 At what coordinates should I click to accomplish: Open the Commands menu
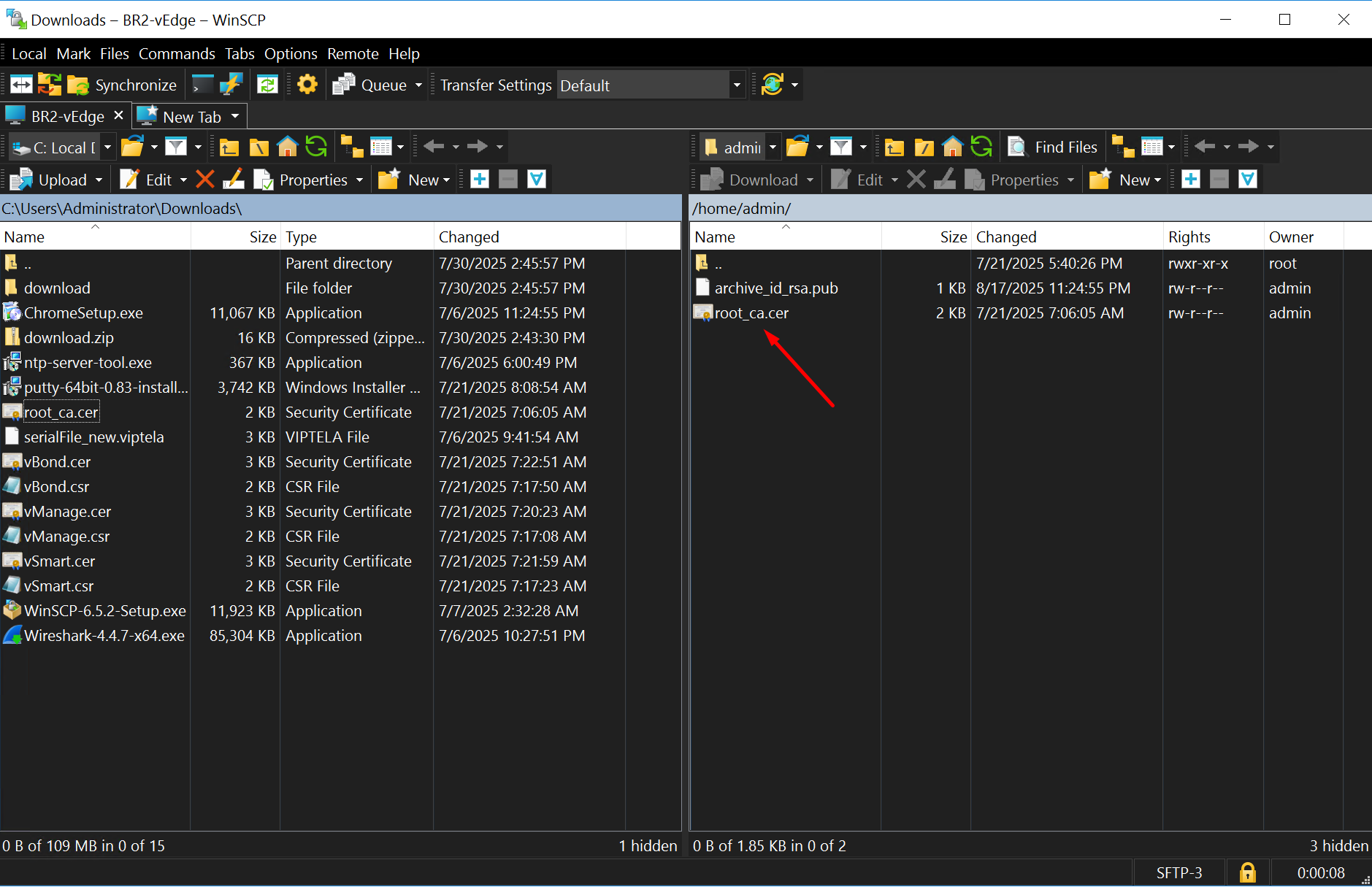tap(177, 54)
